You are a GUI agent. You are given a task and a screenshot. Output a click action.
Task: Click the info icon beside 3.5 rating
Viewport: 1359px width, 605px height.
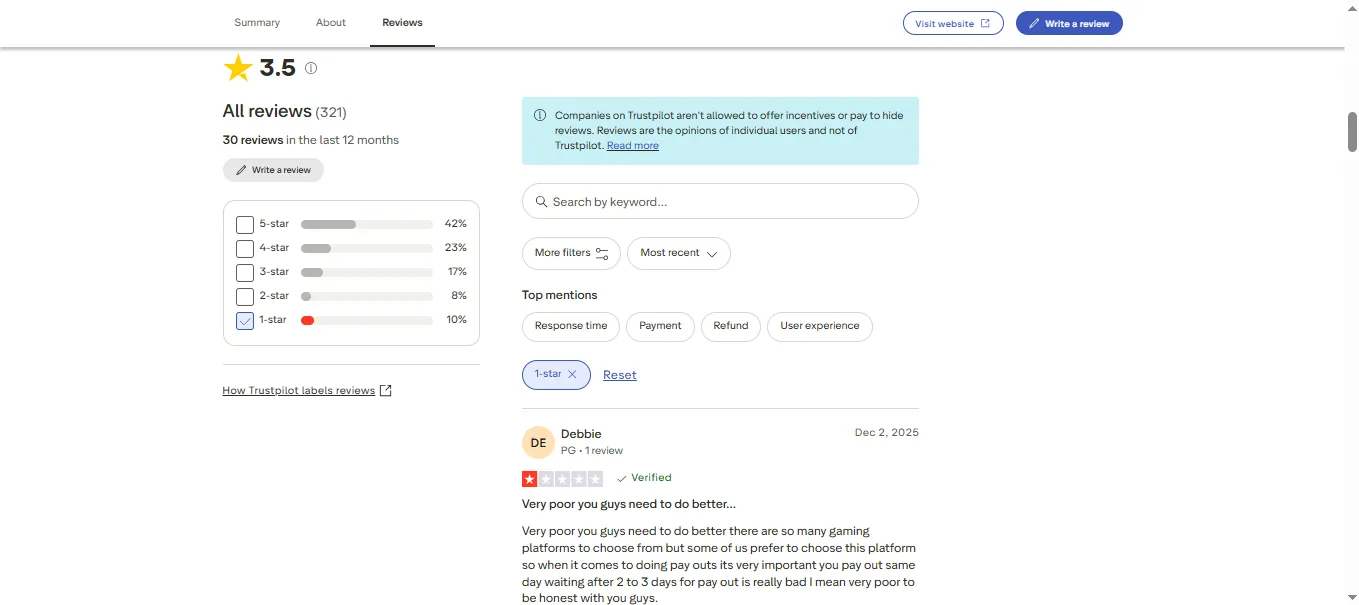coord(311,68)
